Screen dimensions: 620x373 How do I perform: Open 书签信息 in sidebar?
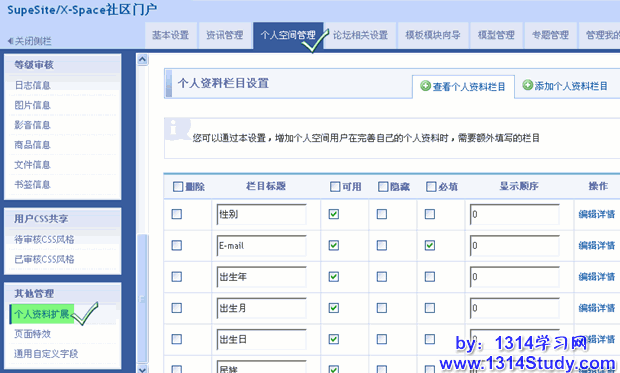click(32, 184)
